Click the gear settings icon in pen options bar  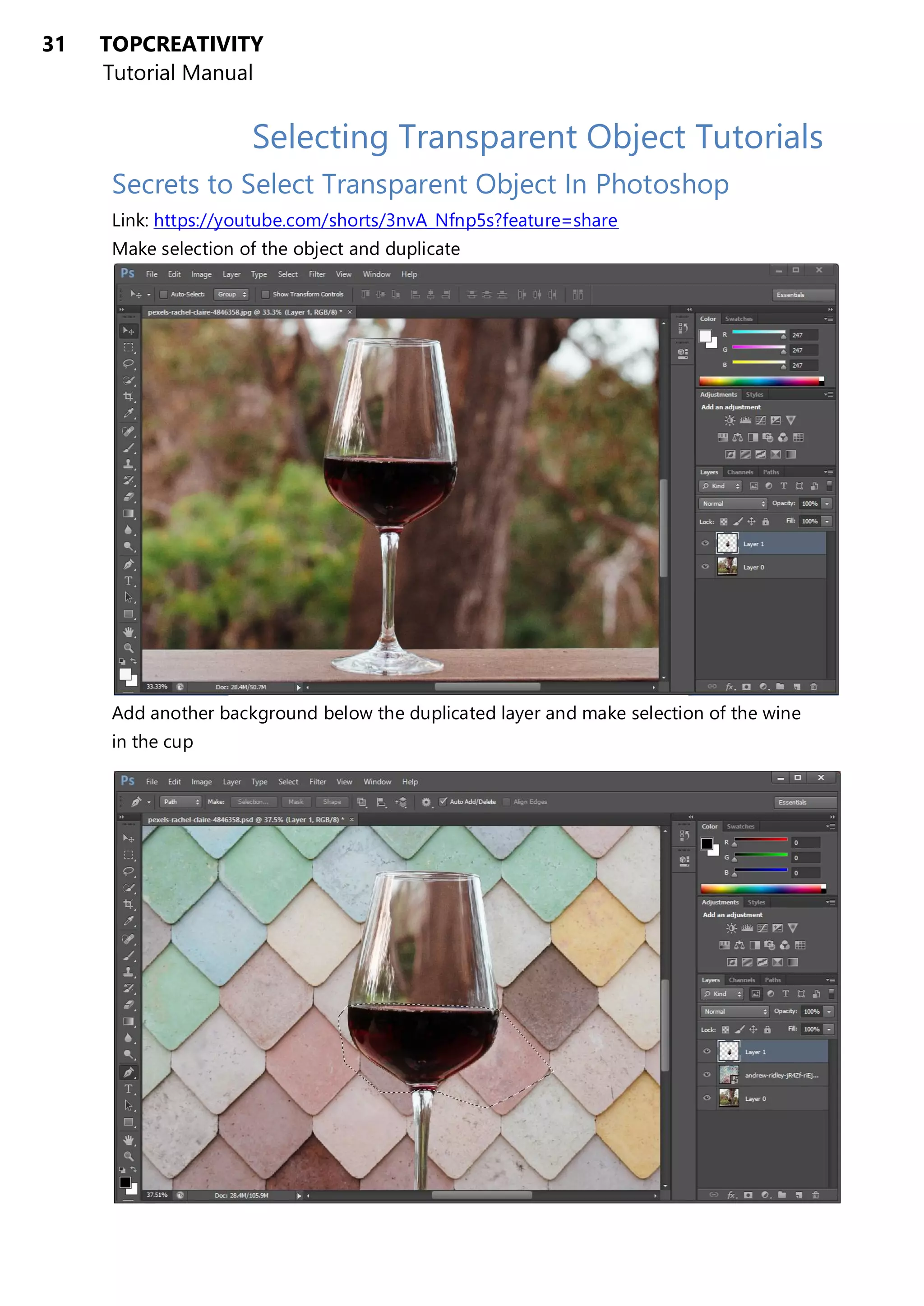[x=426, y=802]
